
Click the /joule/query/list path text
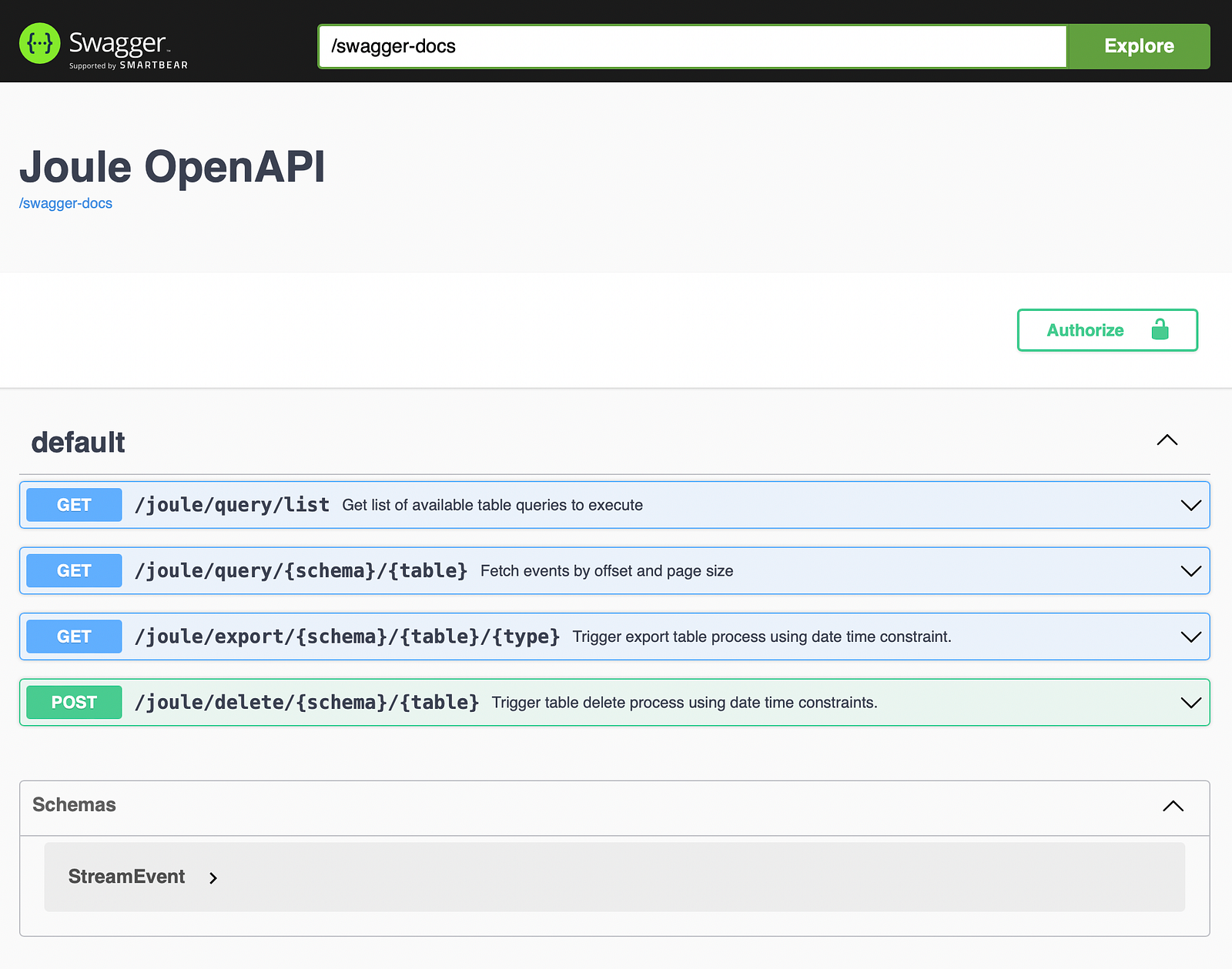pos(232,505)
